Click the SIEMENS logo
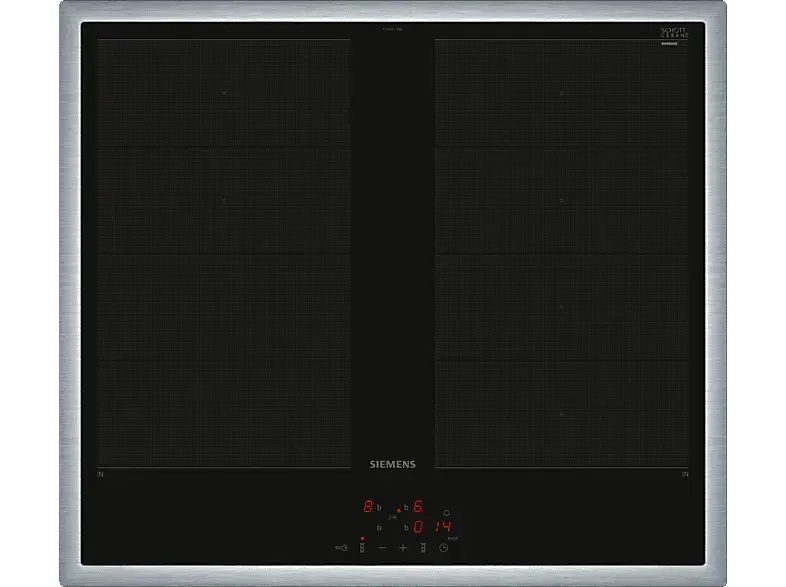 (393, 463)
